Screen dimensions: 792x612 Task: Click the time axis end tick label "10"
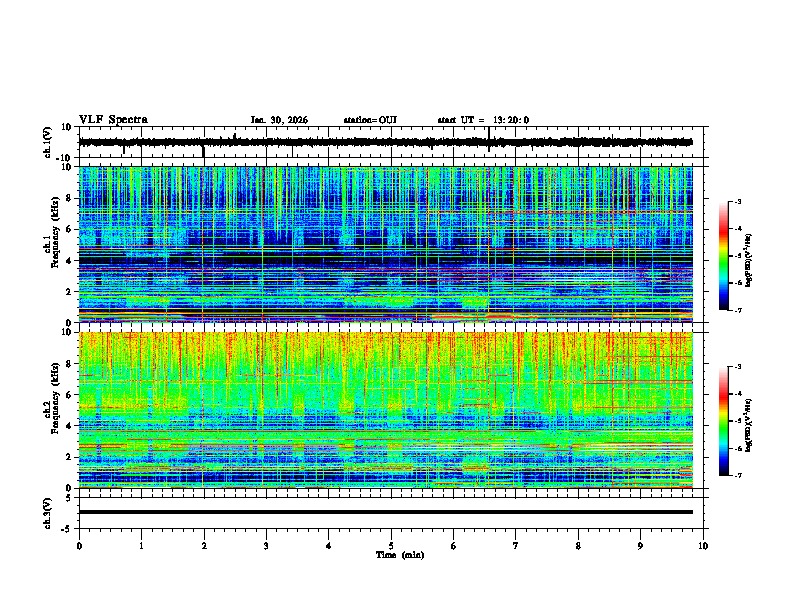(703, 546)
